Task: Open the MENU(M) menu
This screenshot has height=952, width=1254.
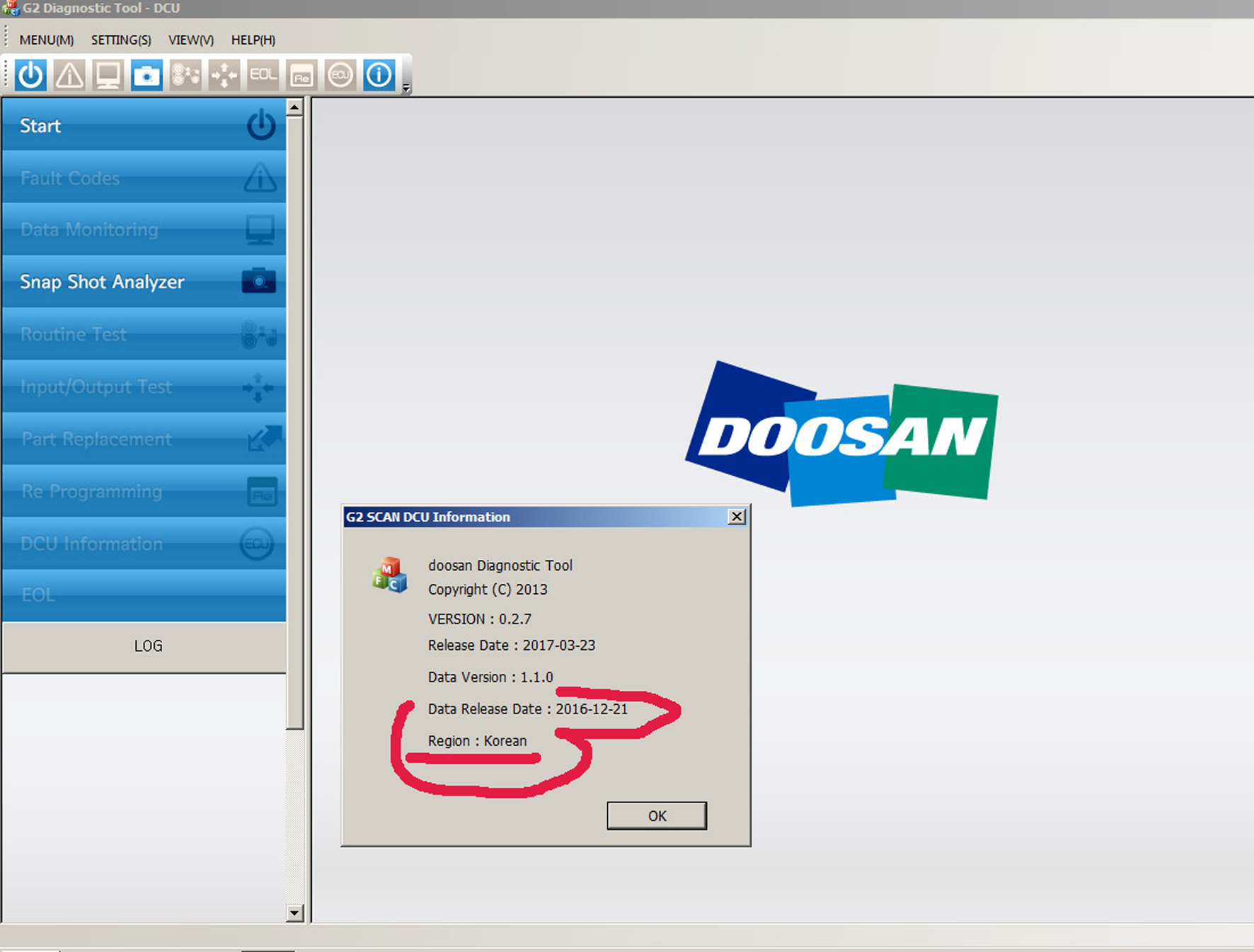Action: tap(47, 40)
